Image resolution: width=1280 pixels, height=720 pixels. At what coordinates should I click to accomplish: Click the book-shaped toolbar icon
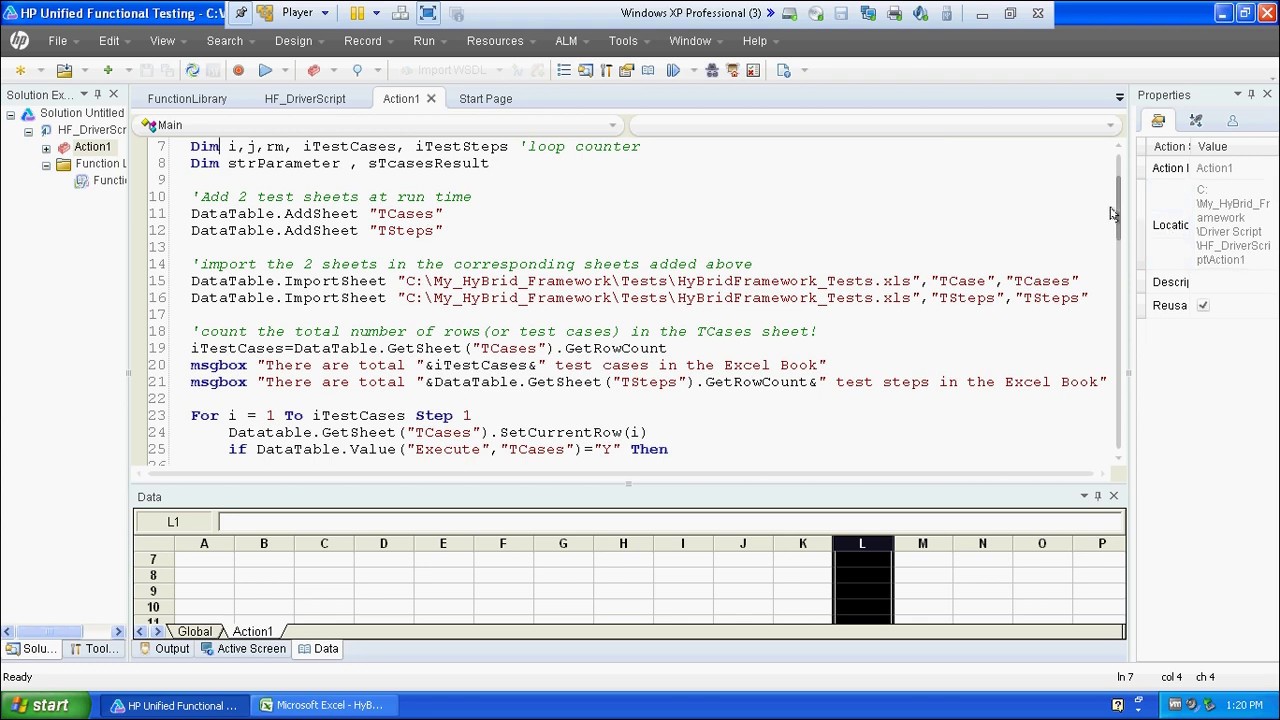[x=648, y=70]
